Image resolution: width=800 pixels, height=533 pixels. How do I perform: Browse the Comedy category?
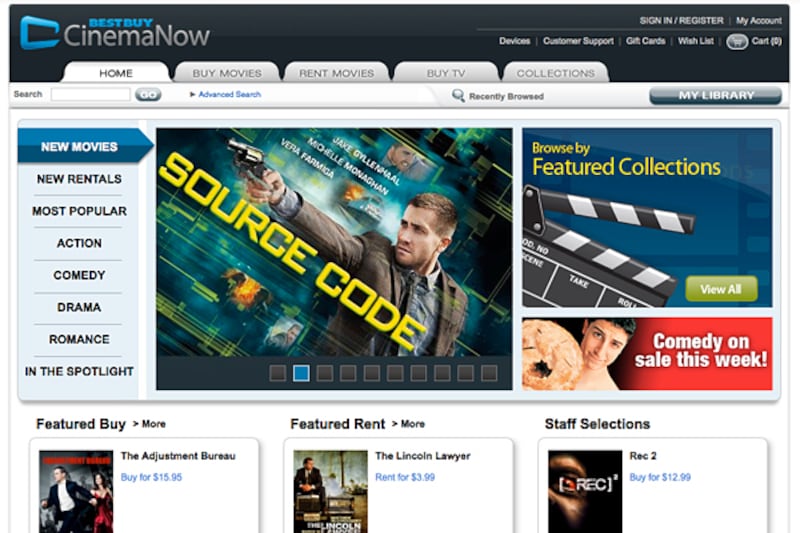pos(79,275)
